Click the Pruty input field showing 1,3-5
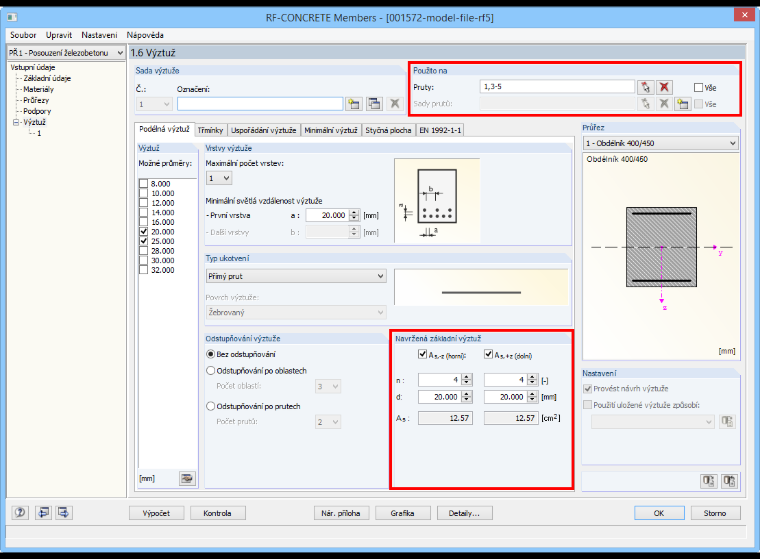The height and width of the screenshot is (559, 760). click(557, 87)
